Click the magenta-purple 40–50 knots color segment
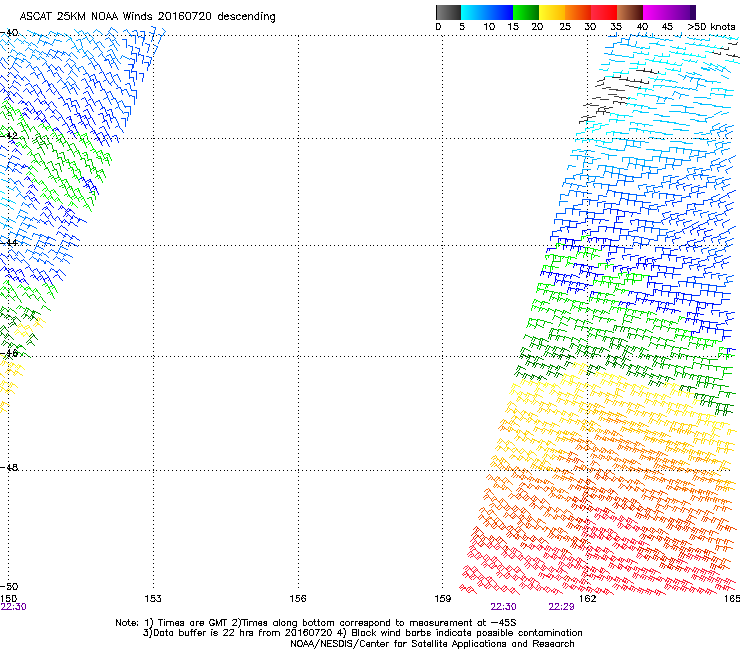 [669, 12]
